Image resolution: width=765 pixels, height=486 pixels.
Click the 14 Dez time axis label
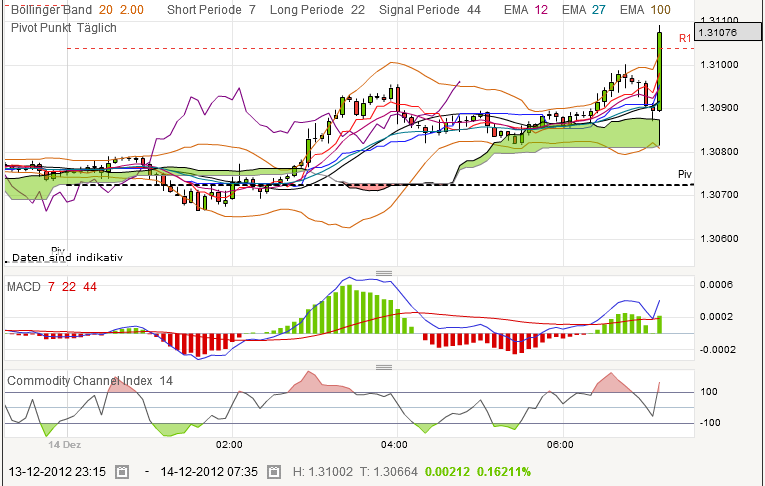click(64, 445)
